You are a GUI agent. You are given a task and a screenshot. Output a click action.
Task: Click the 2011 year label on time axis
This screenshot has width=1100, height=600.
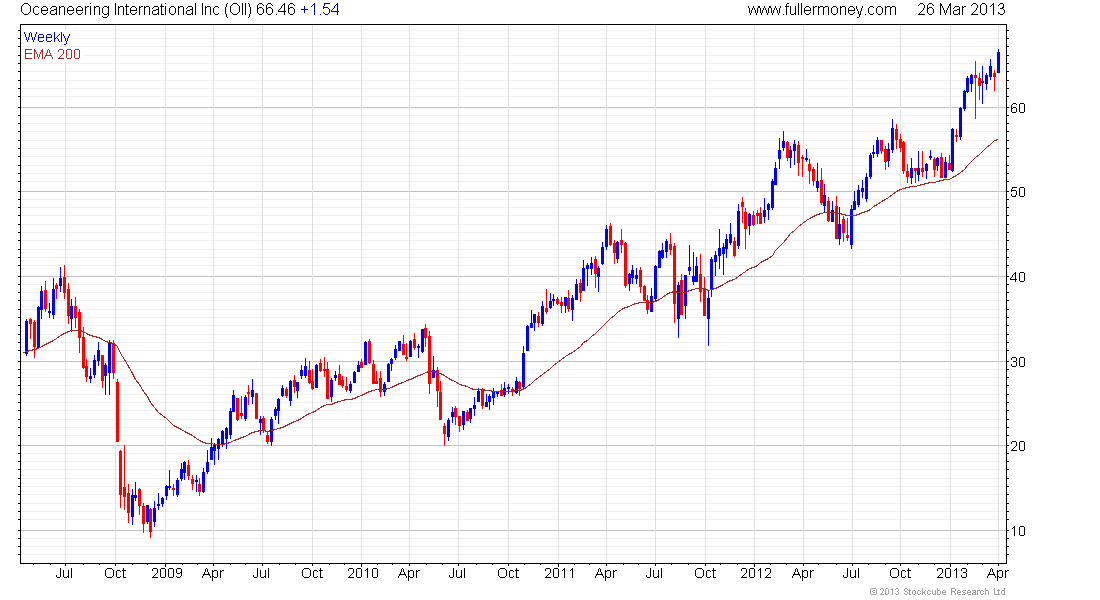[559, 573]
